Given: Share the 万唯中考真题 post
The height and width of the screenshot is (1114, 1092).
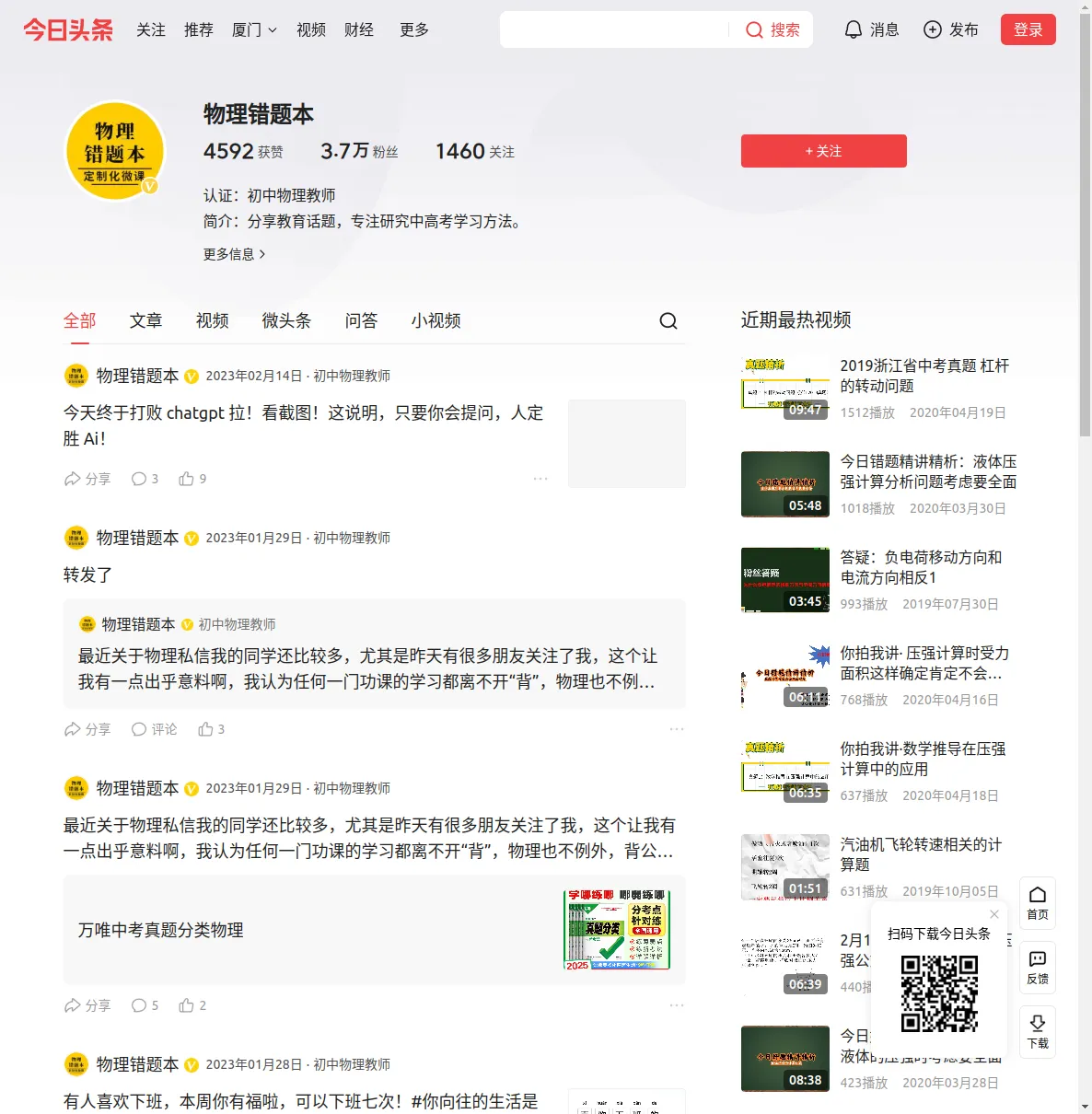Looking at the screenshot, I should point(87,1005).
